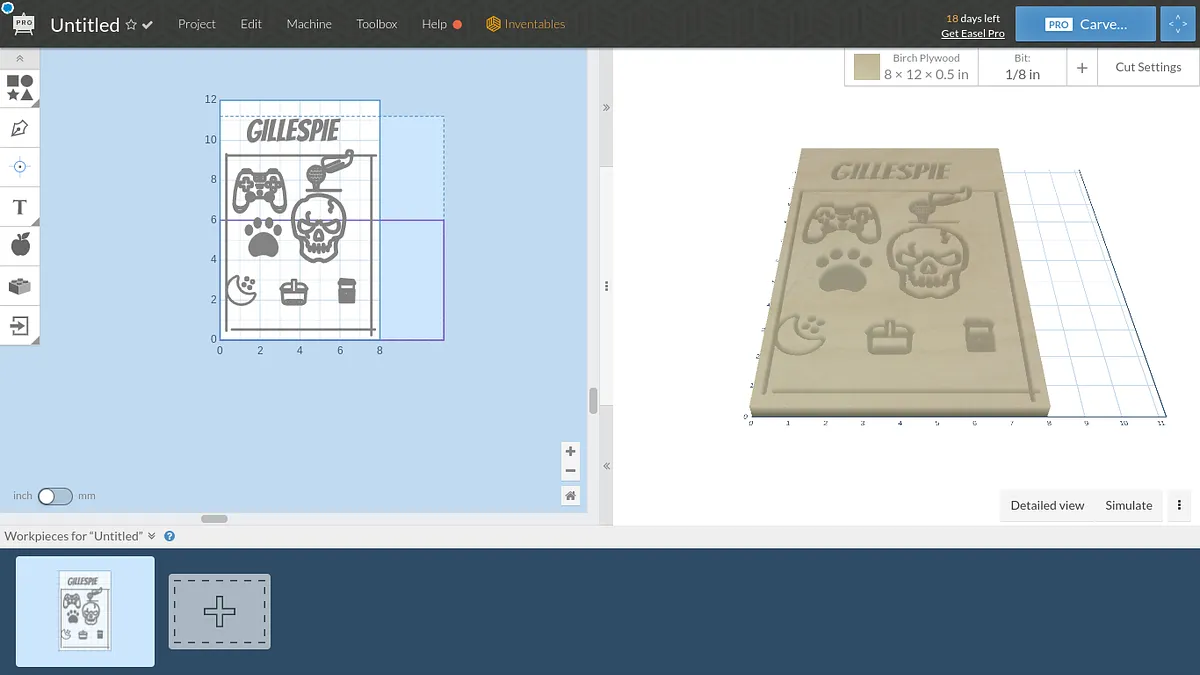Expand the Workpieces for Untitled chevron
Screen dimensions: 1200x675
point(152,536)
